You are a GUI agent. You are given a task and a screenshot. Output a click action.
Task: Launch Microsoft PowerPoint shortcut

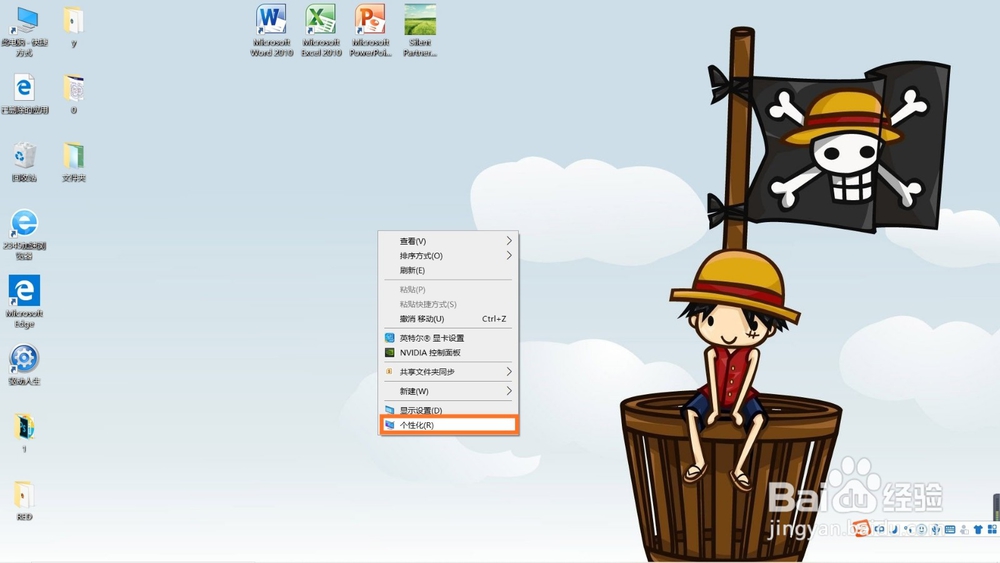pyautogui.click(x=371, y=30)
